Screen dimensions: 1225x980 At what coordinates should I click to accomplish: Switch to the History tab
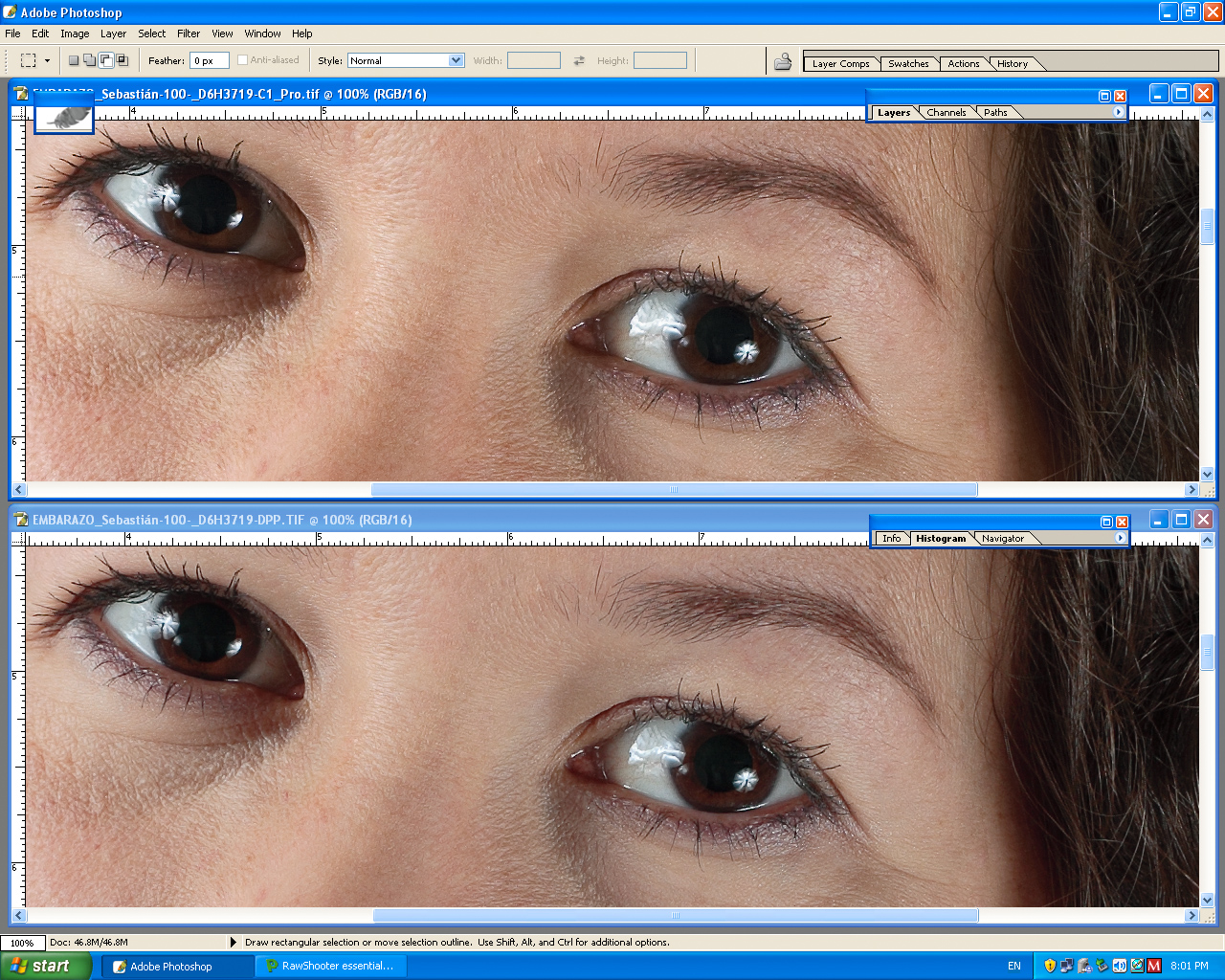1013,64
